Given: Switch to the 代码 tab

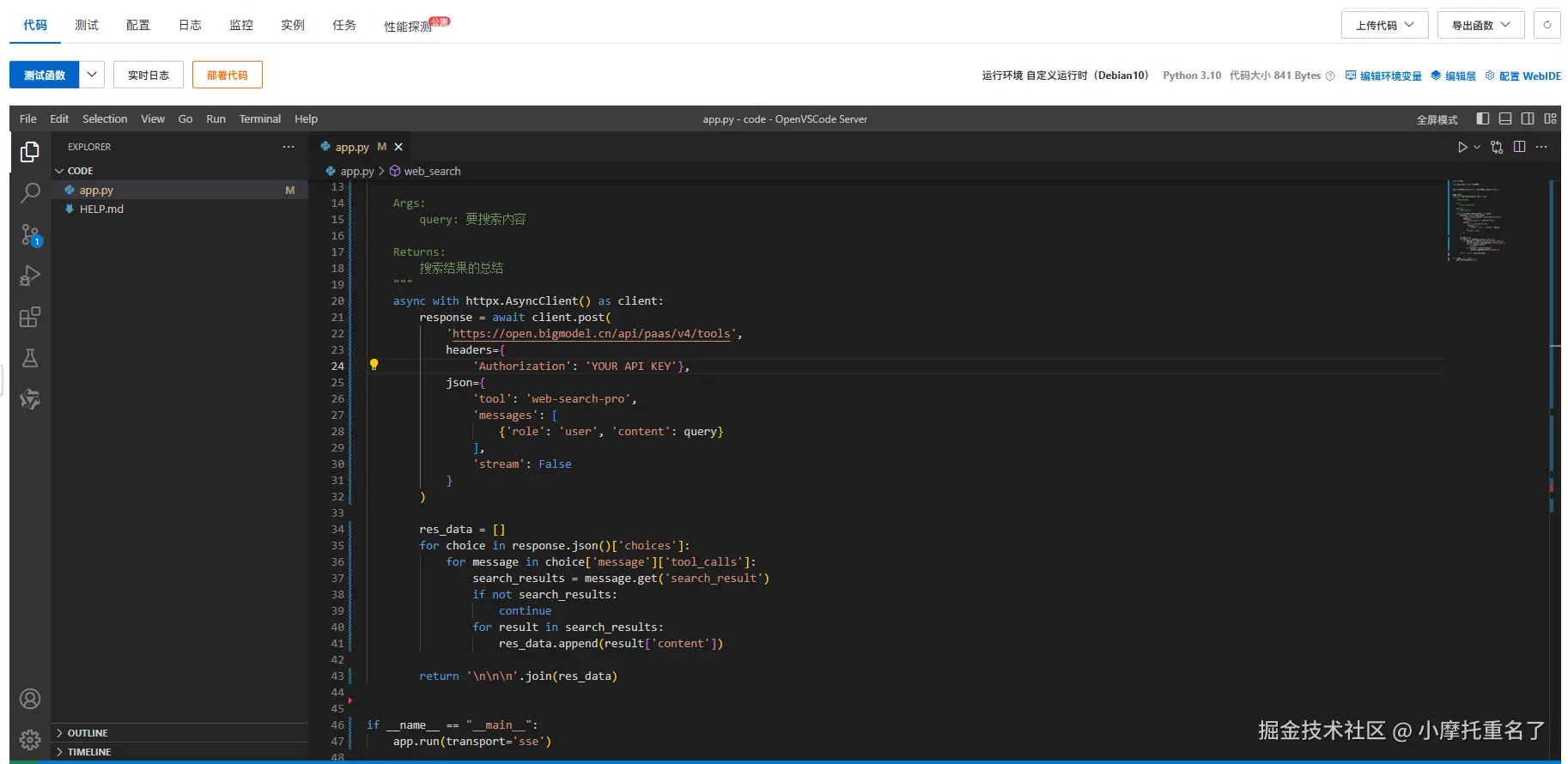Looking at the screenshot, I should [x=35, y=25].
